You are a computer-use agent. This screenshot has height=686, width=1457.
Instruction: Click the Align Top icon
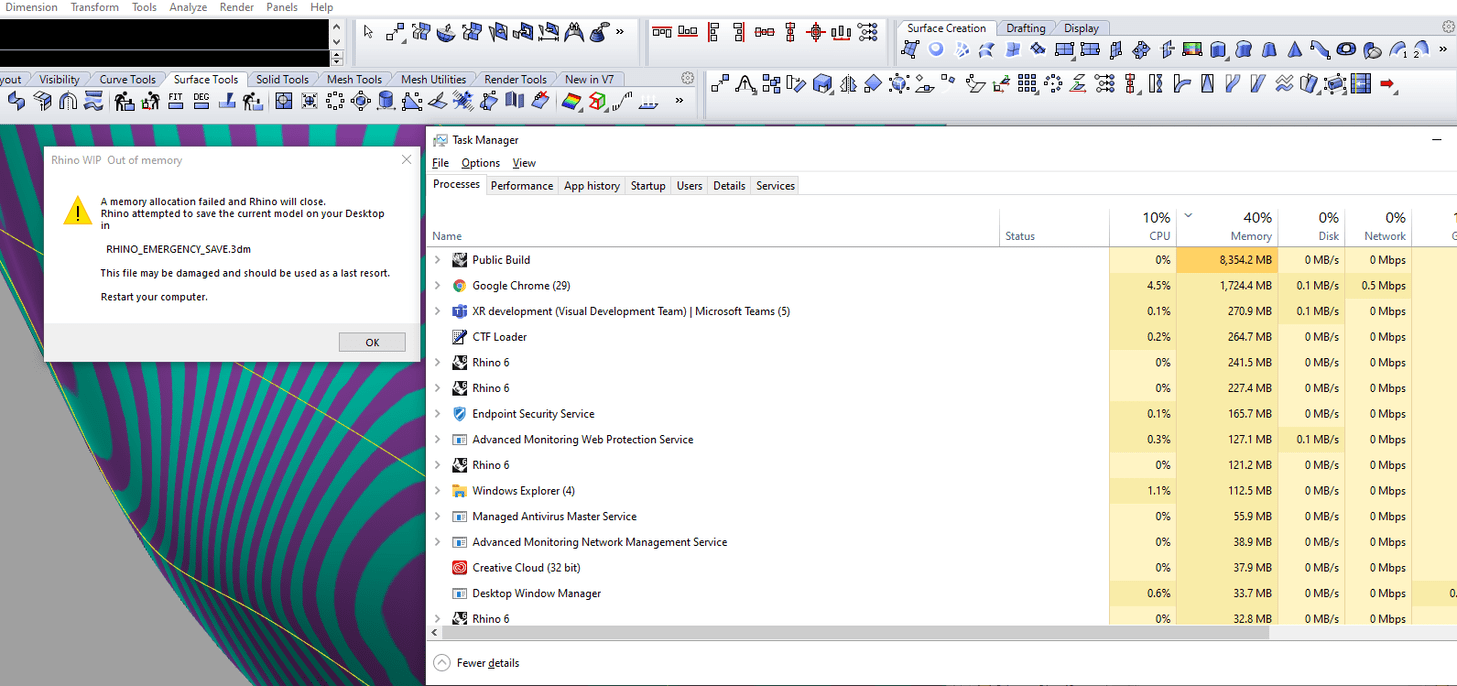tap(661, 32)
